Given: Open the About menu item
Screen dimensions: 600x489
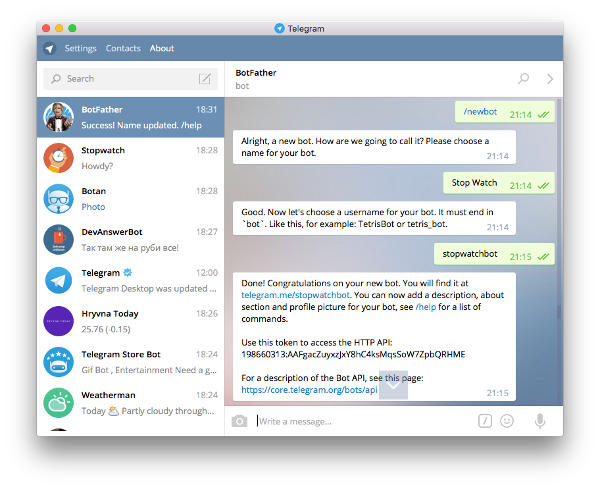Looking at the screenshot, I should 162,48.
